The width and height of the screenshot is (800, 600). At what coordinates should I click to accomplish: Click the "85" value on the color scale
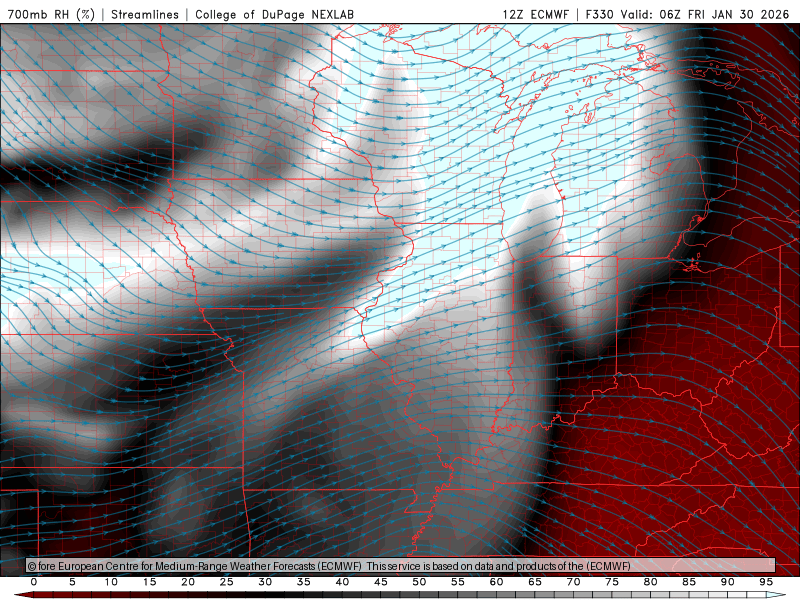[689, 582]
